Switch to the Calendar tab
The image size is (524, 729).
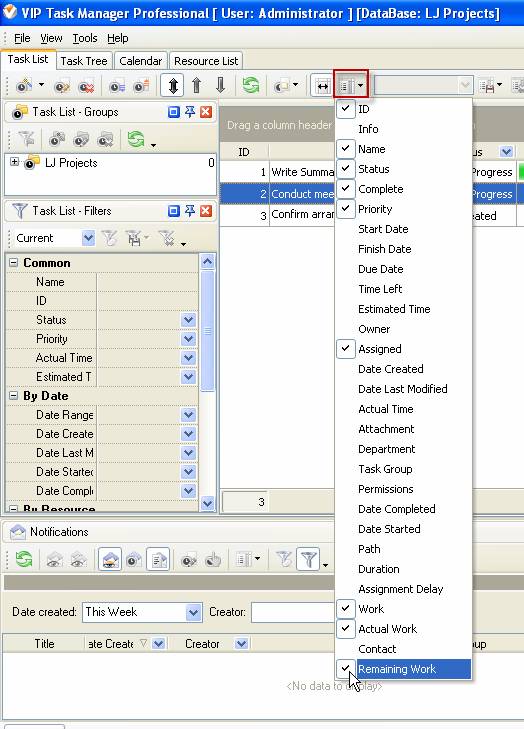tap(140, 61)
